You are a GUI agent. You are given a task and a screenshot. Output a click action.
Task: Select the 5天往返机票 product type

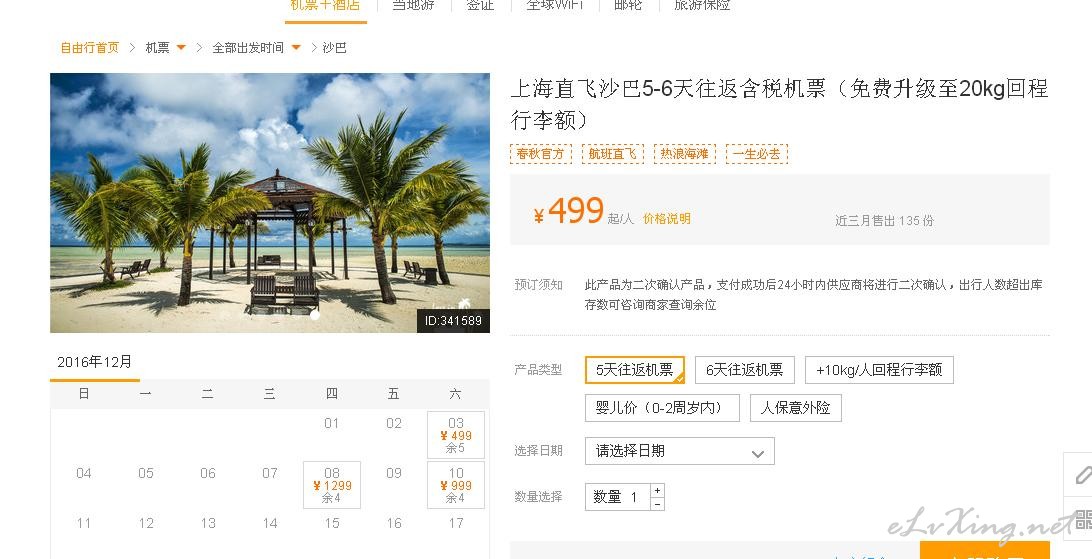635,370
